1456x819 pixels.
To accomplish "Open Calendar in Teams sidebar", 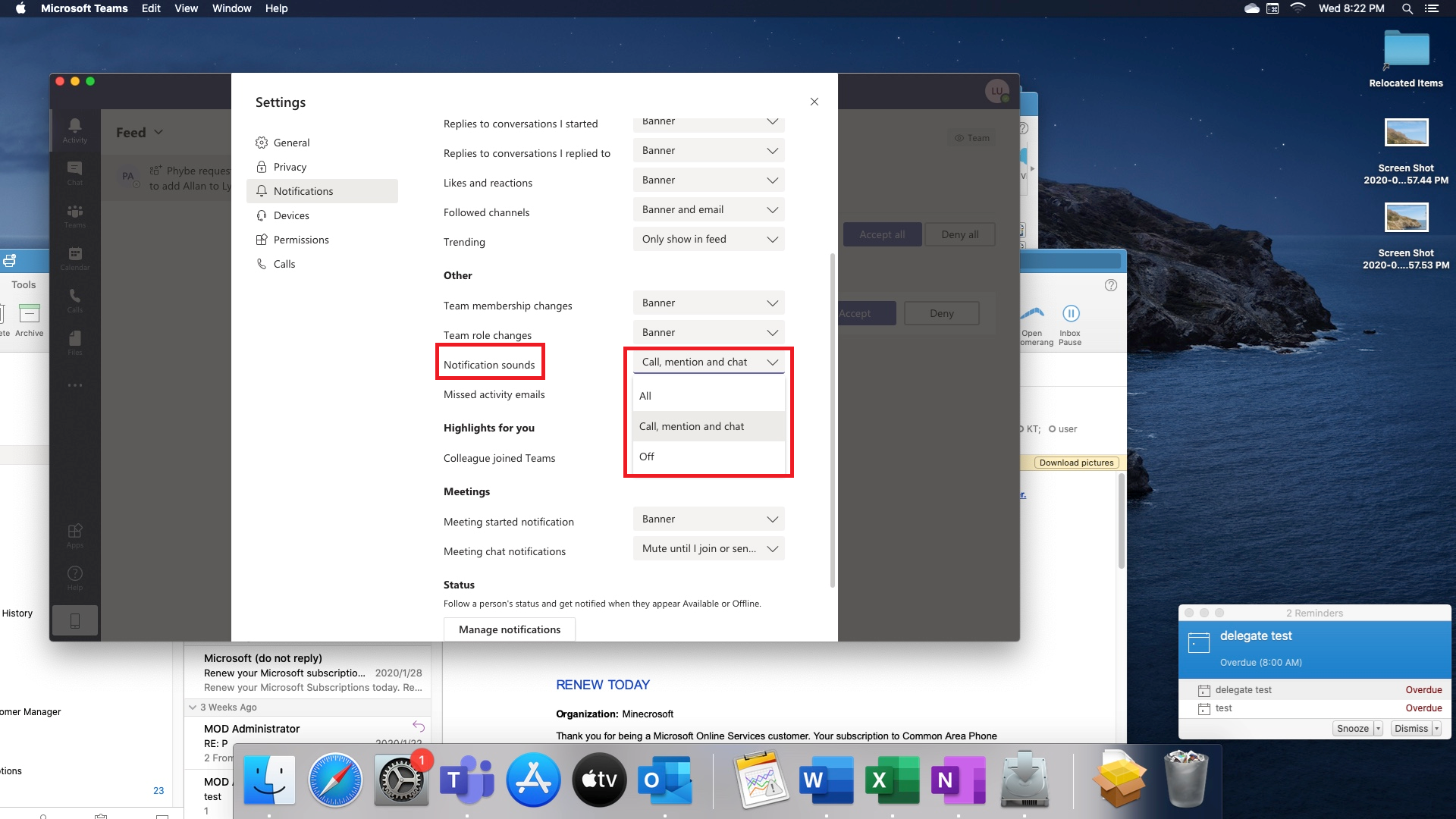I will coord(75,257).
